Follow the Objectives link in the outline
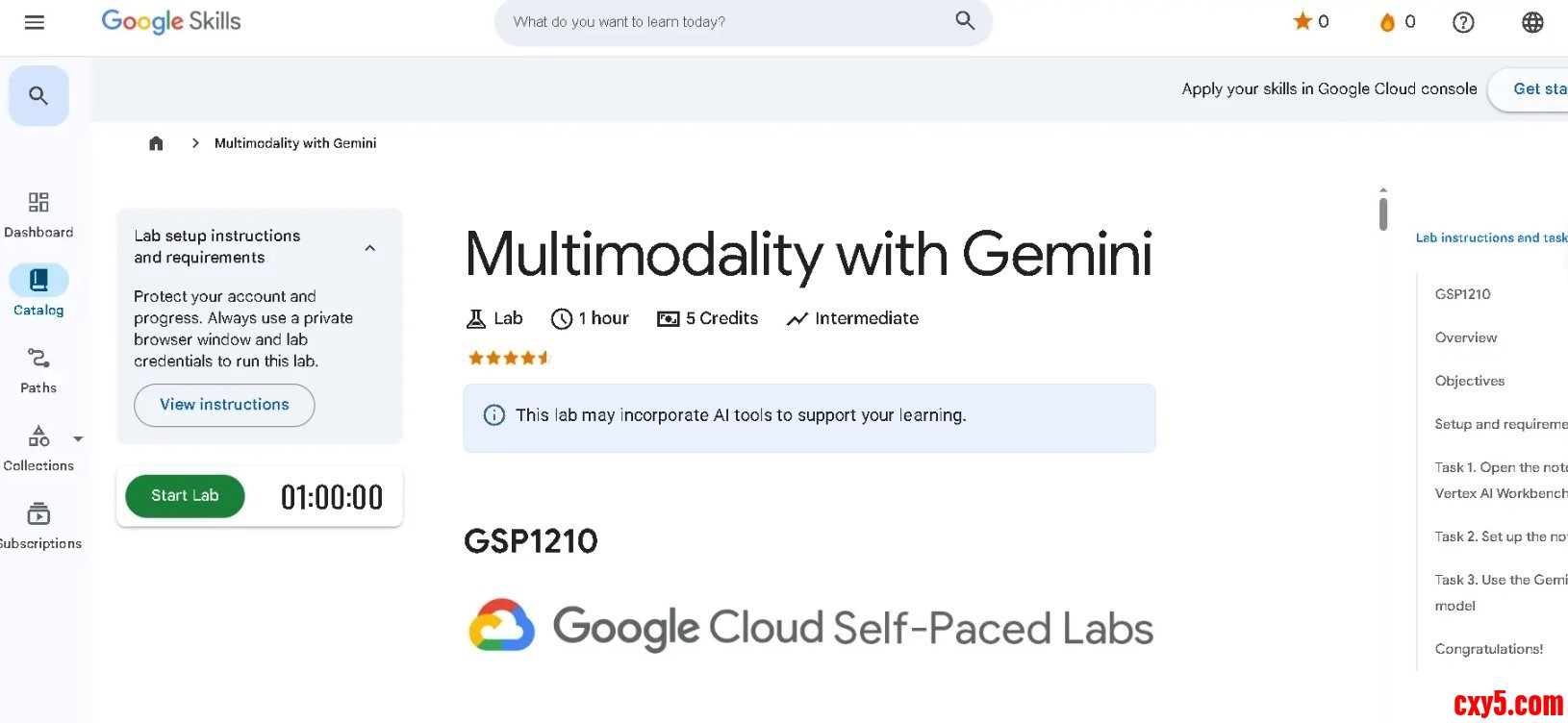 [1469, 381]
